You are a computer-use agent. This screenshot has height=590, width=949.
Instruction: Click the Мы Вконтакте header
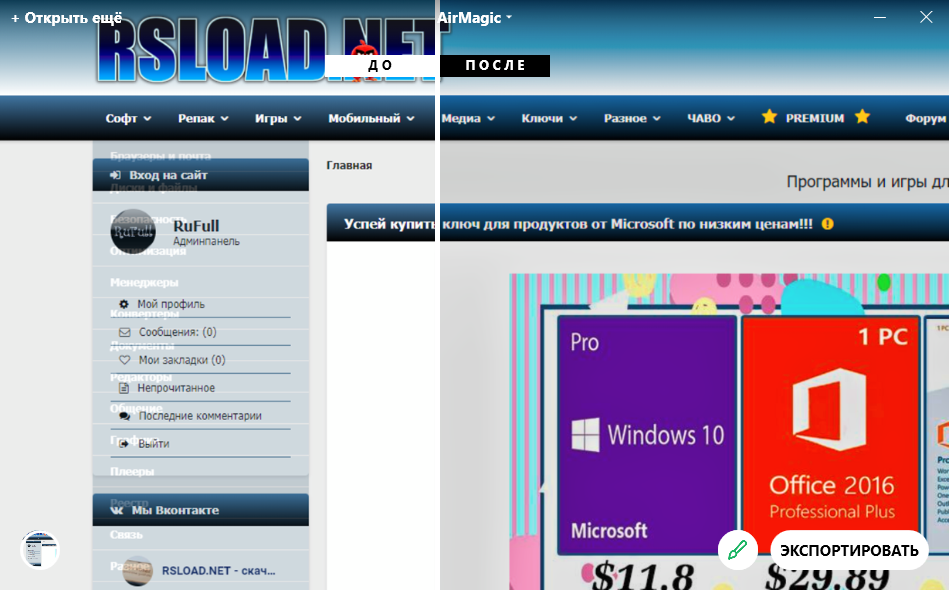click(x=200, y=510)
